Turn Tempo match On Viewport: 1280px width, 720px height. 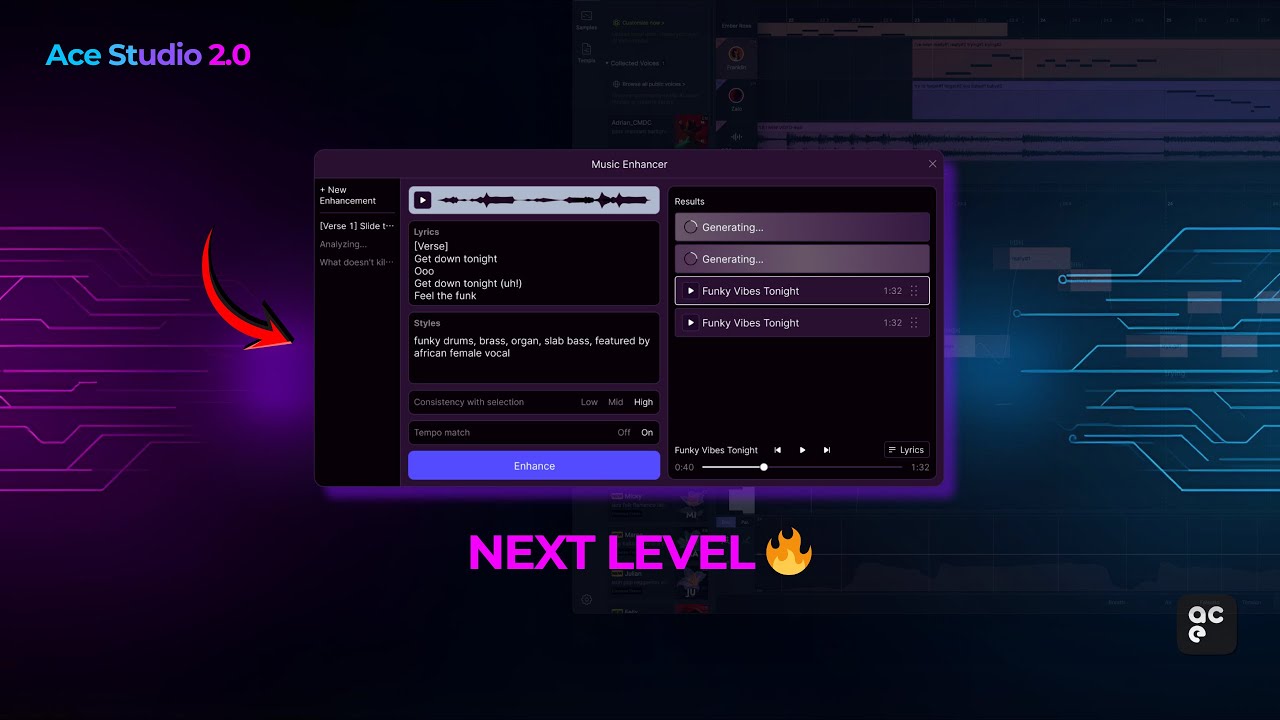pos(647,433)
